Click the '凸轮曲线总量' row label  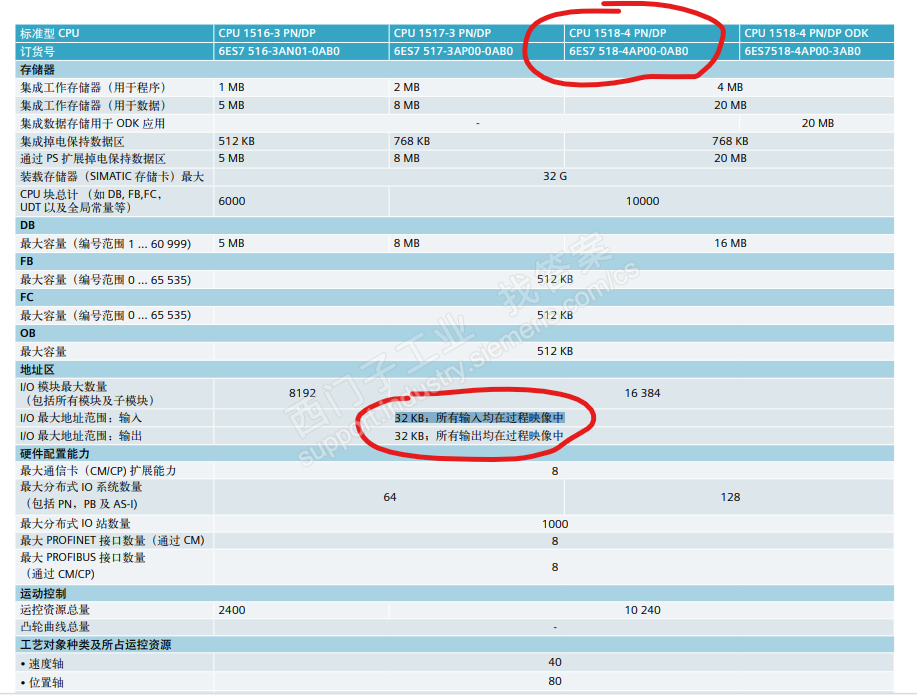(54, 628)
